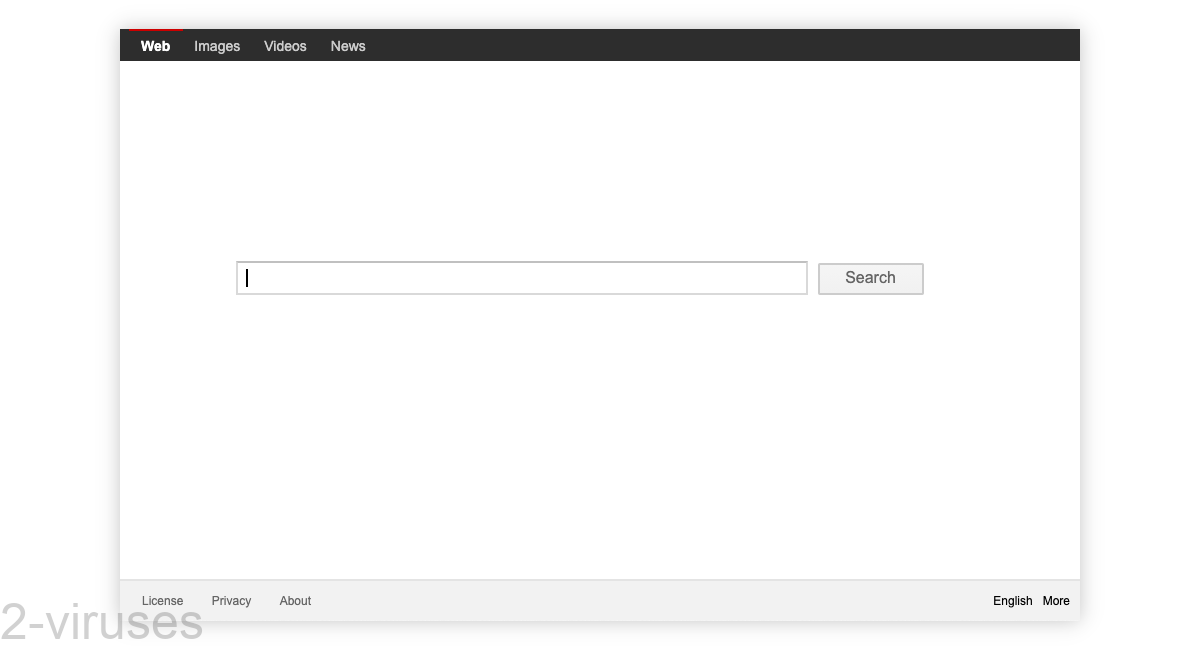Choose Videos from the dark navigation bar
The height and width of the screenshot is (650, 1200).
pos(285,46)
